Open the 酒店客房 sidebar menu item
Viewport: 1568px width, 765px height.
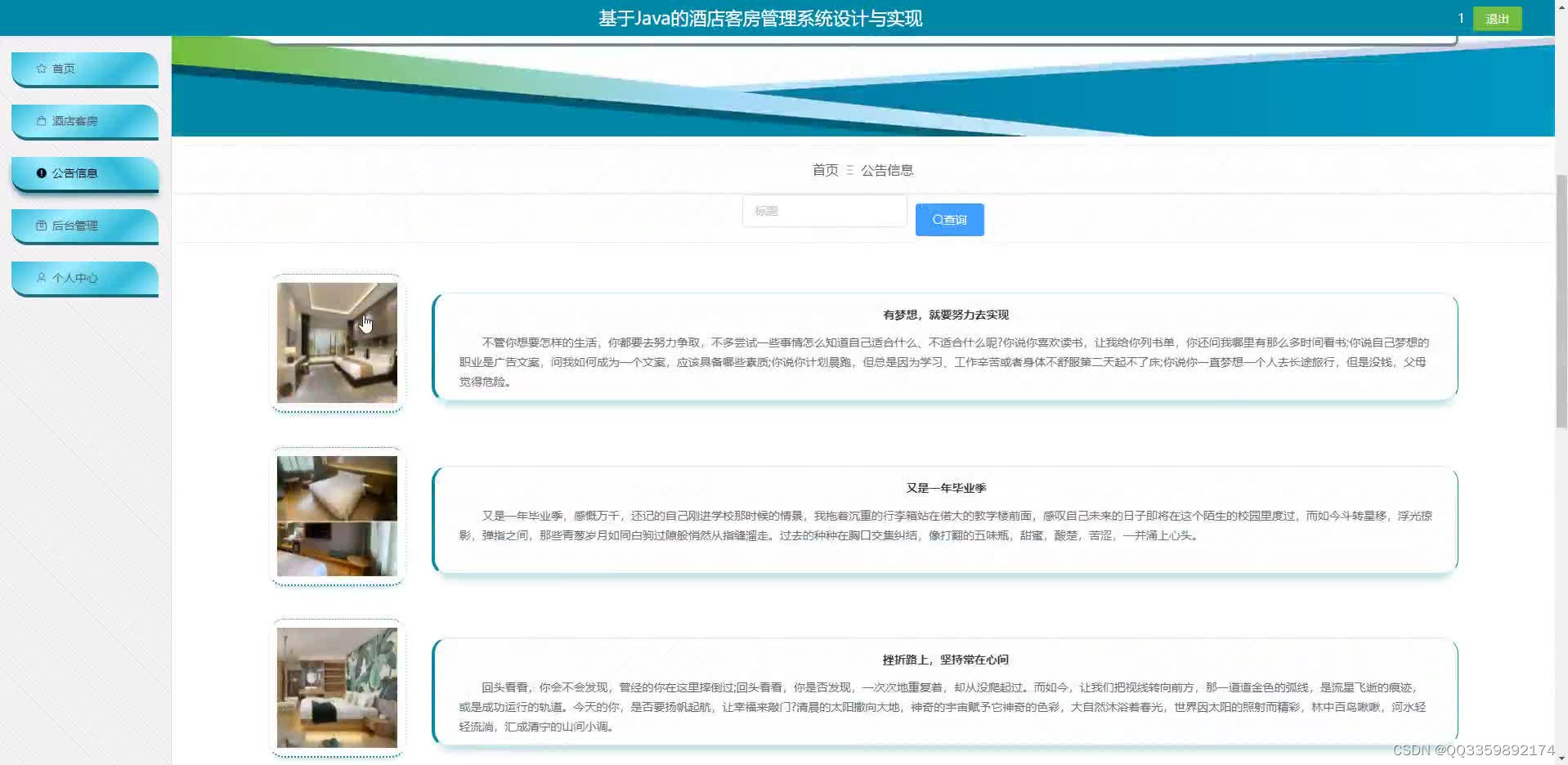click(x=85, y=121)
